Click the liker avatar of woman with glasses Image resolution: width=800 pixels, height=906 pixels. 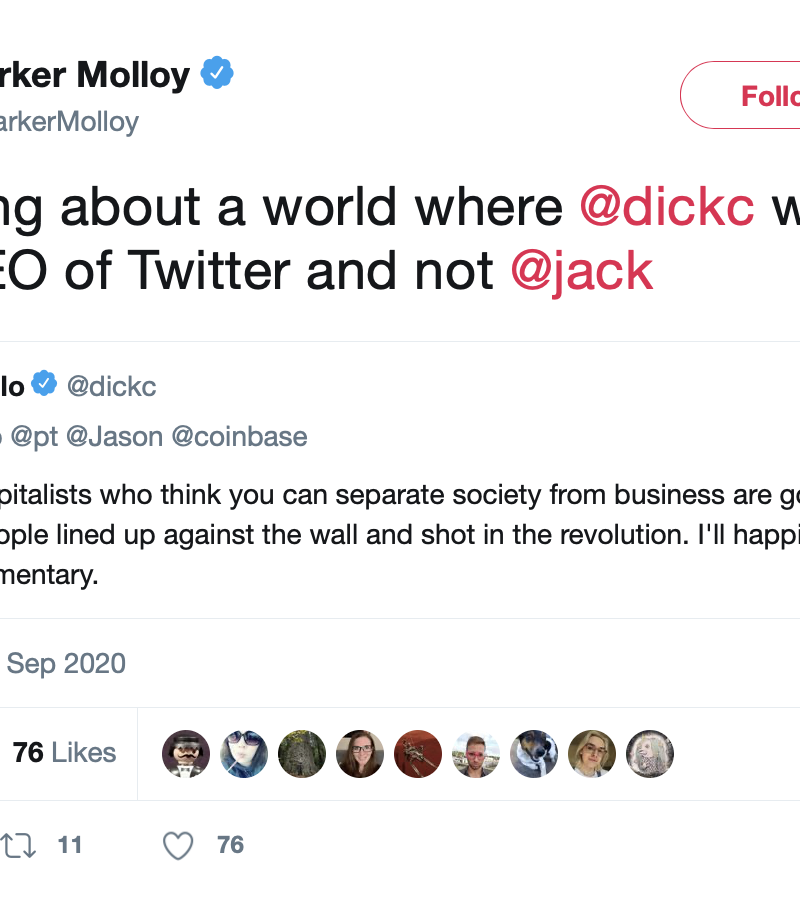pos(360,754)
